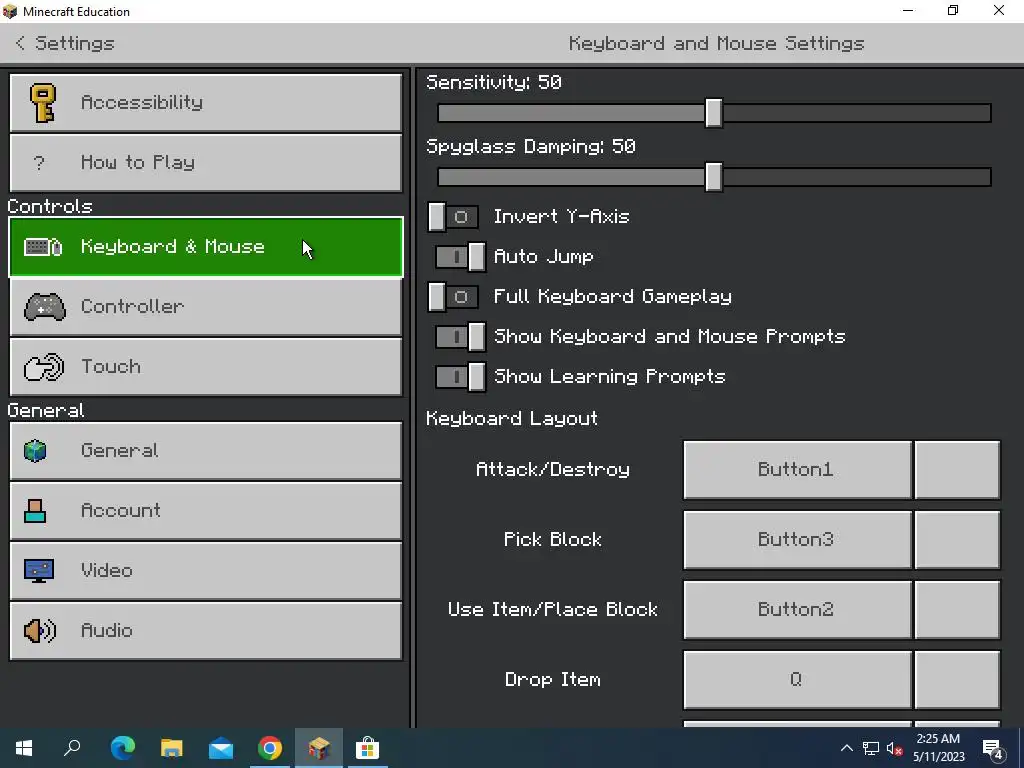
Task: Click the golden key Accessibility icon
Action: (42, 103)
